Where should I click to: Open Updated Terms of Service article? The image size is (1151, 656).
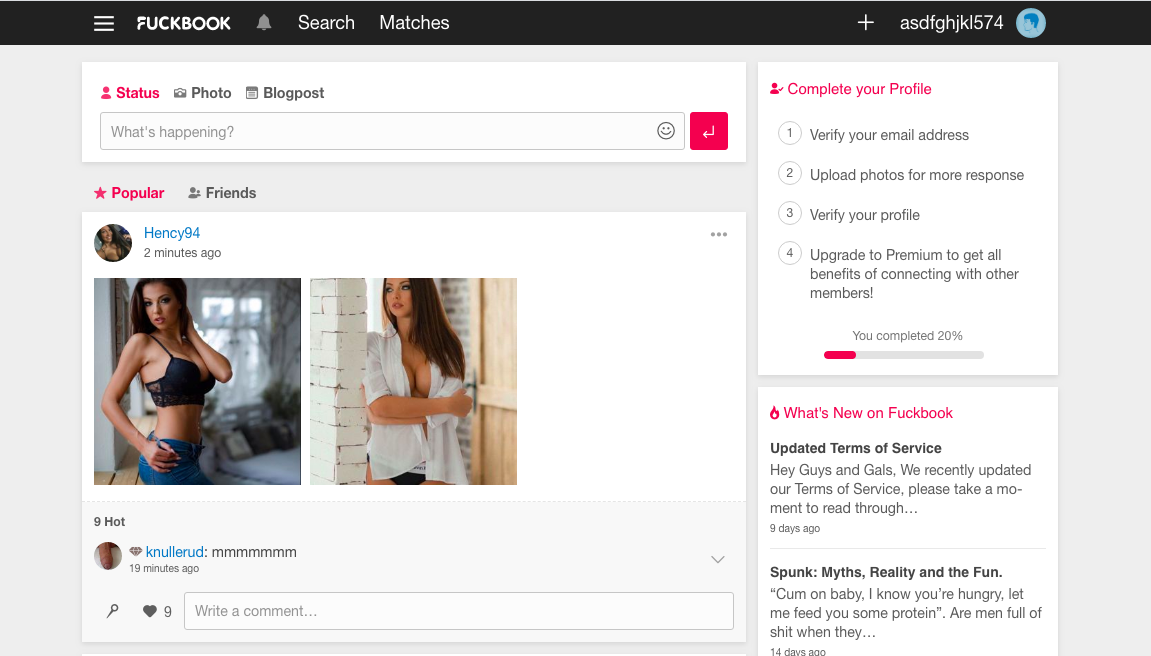(855, 448)
